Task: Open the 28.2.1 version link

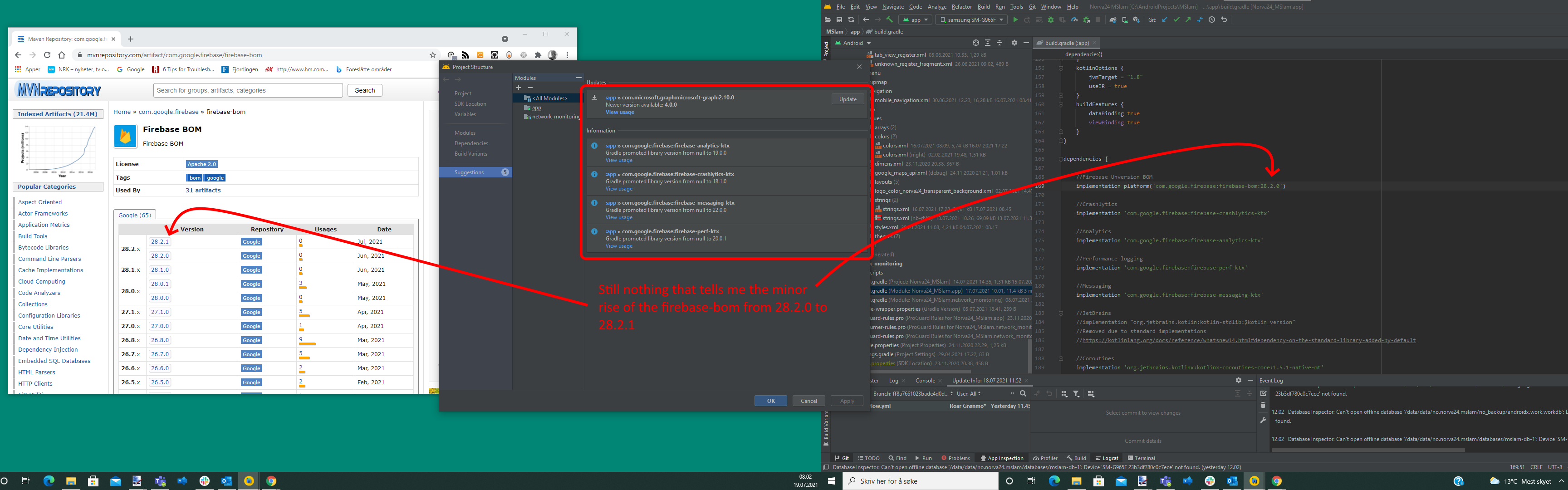Action: pos(160,242)
